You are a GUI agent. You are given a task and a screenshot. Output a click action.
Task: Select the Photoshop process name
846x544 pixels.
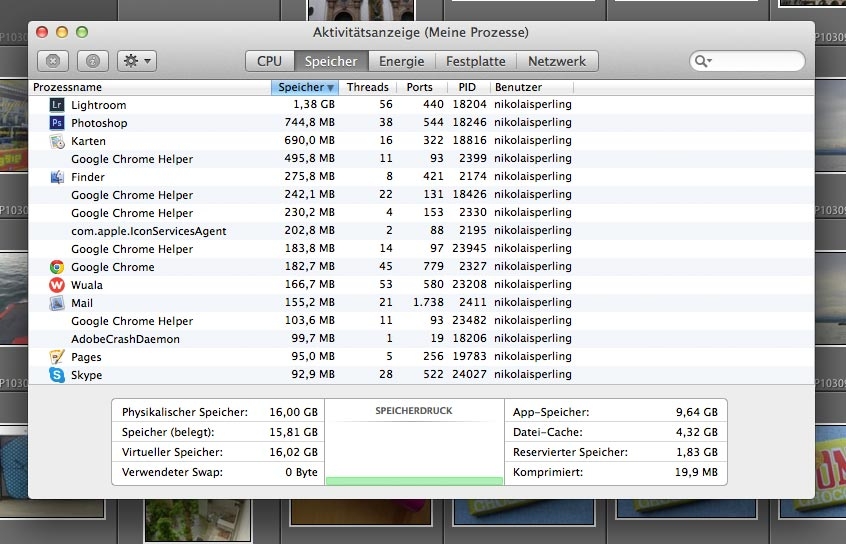point(99,123)
